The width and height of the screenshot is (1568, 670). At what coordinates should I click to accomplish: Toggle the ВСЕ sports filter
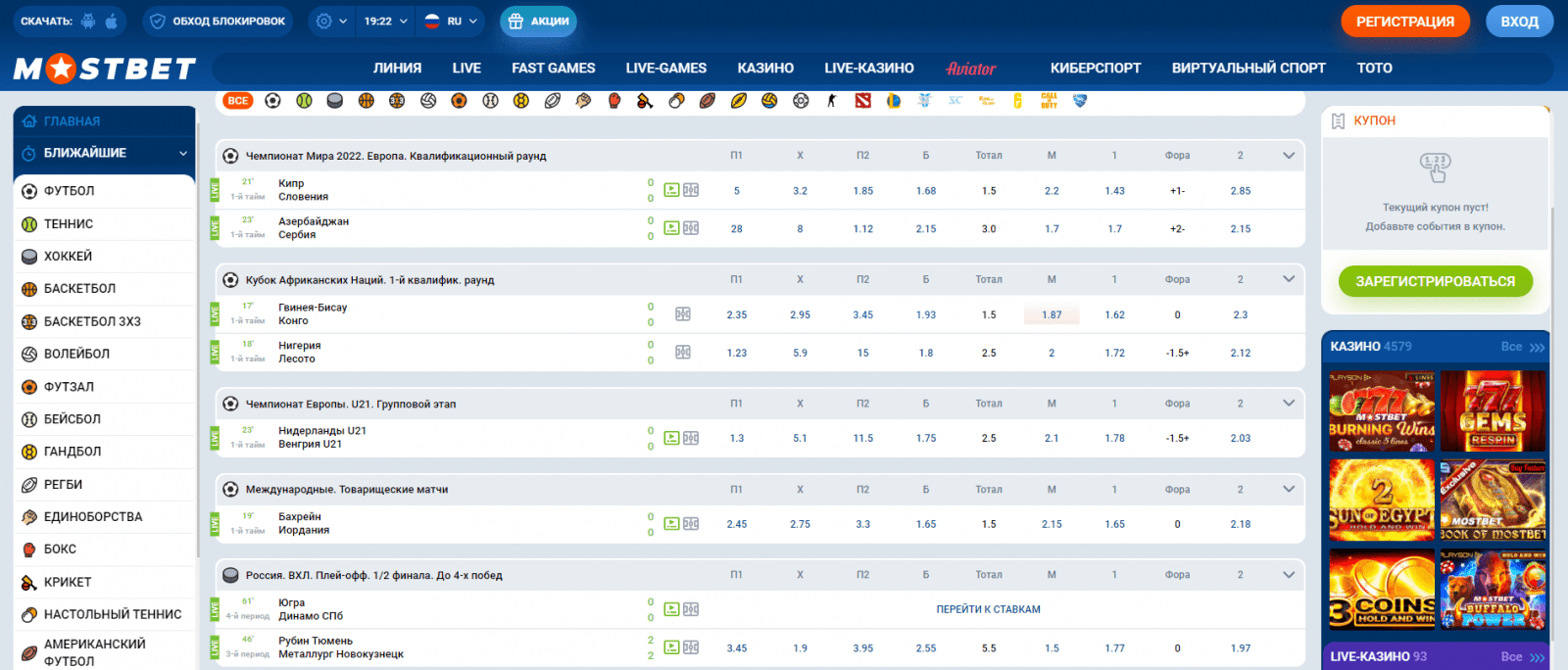(238, 100)
